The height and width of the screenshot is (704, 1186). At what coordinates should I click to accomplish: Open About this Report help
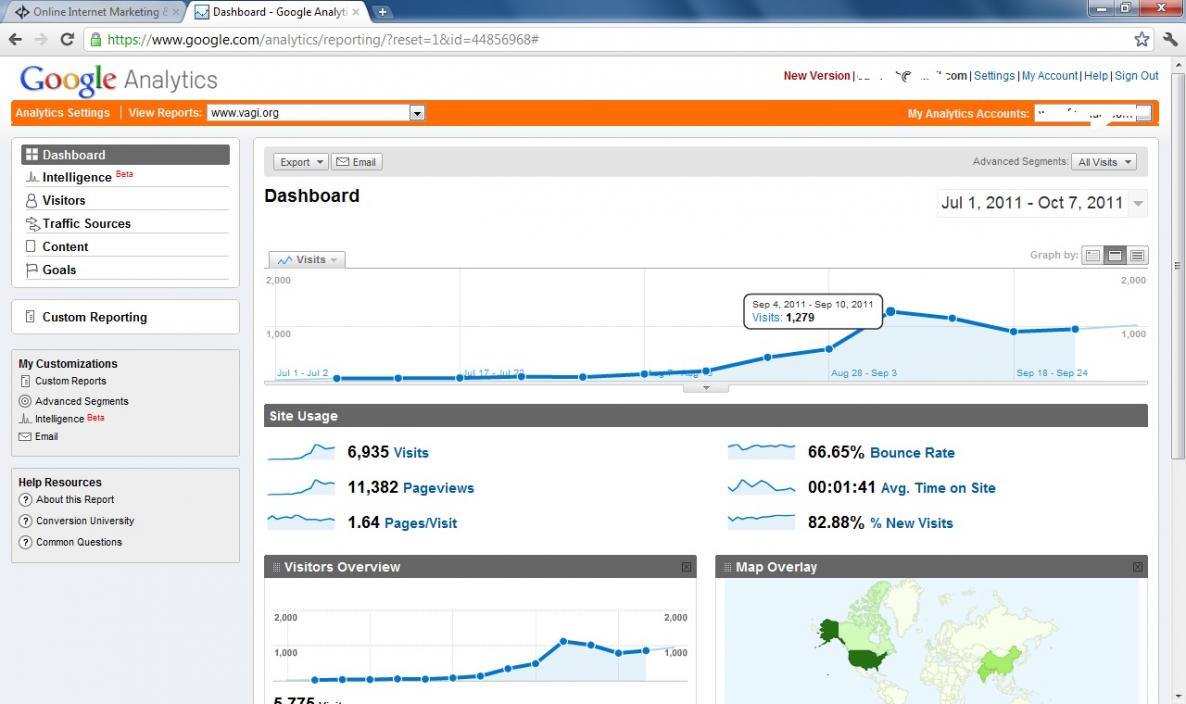pyautogui.click(x=75, y=500)
